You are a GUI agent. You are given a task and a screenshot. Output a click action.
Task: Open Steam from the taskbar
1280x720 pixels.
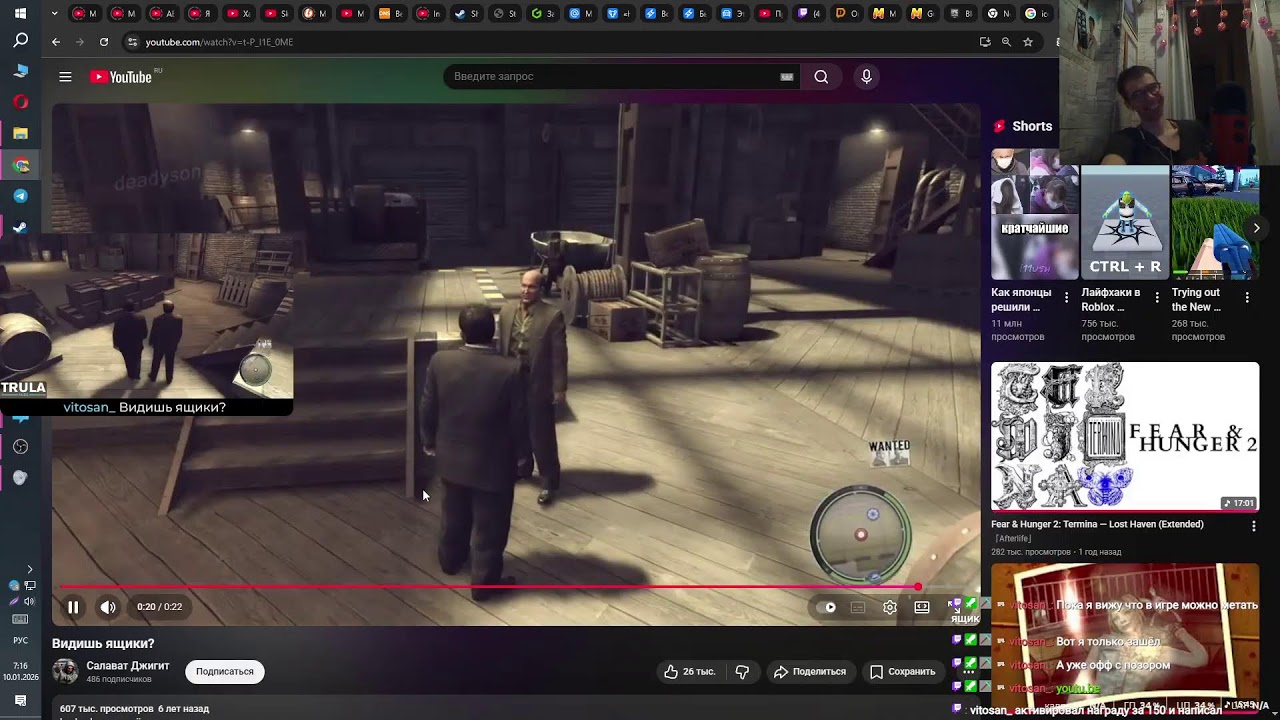click(x=20, y=227)
